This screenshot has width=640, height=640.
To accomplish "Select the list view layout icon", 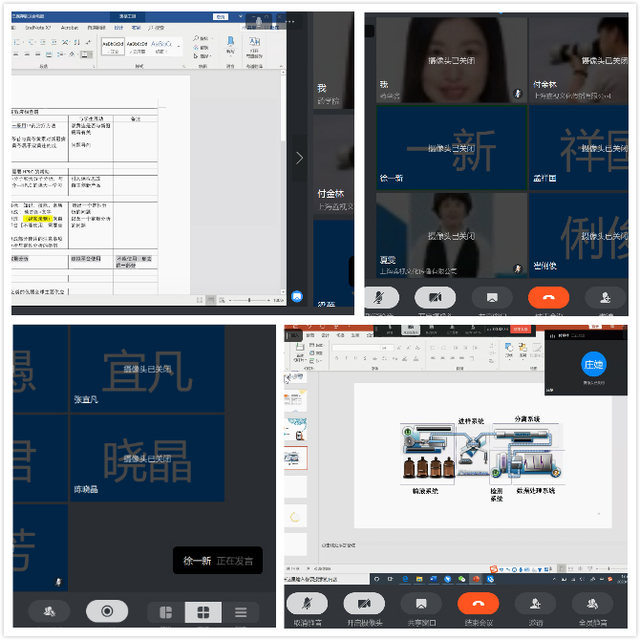I will coord(240,612).
